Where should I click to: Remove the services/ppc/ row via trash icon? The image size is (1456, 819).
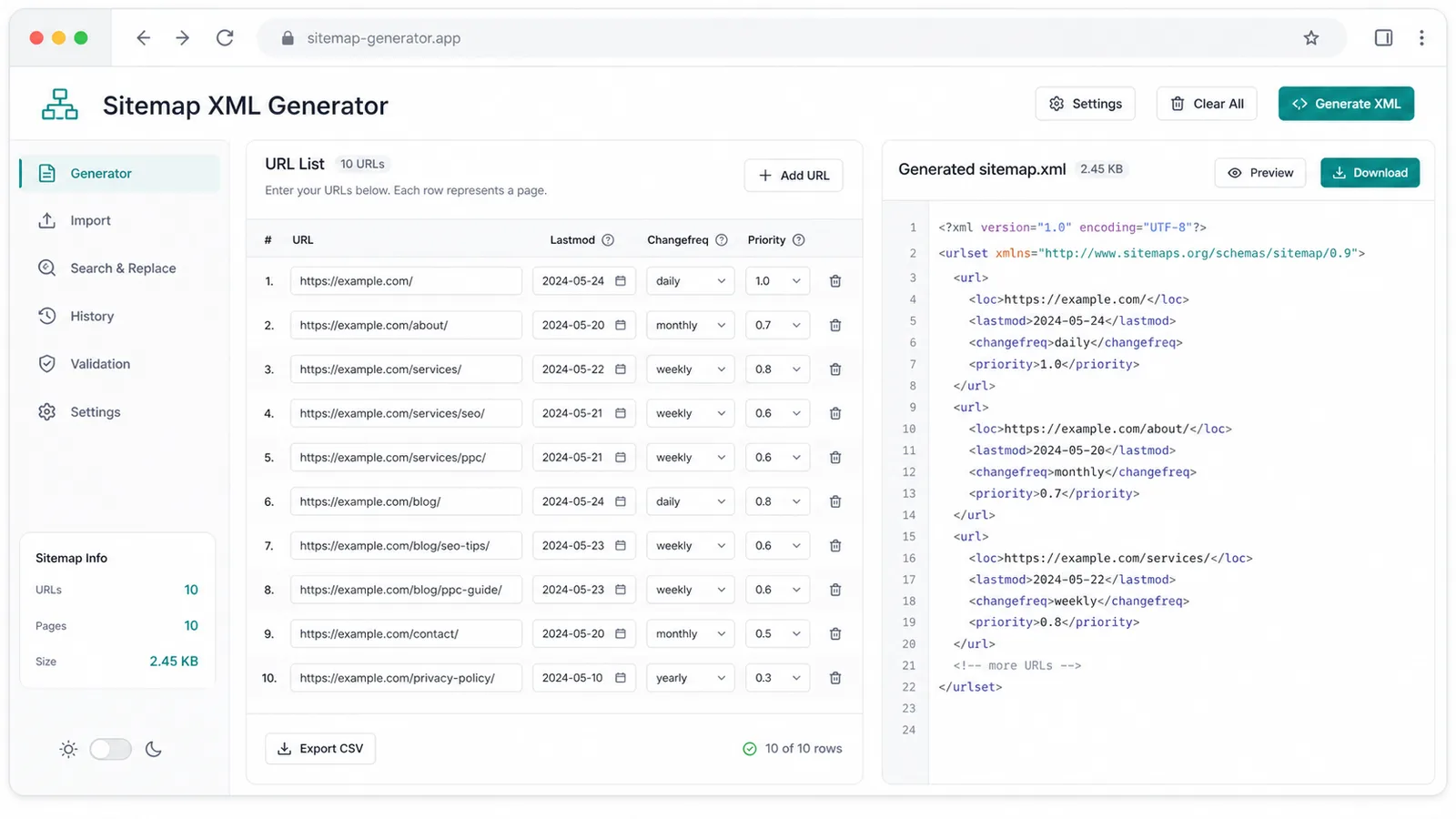tap(834, 458)
